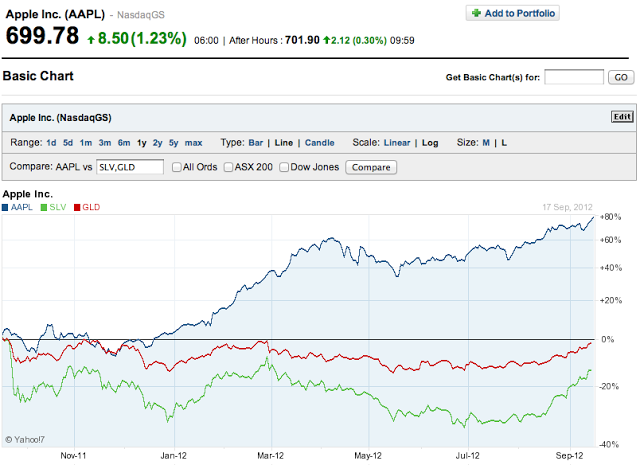Viewport: 640px width, 465px height.
Task: Click the After Hours price 701.90
Action: point(302,40)
